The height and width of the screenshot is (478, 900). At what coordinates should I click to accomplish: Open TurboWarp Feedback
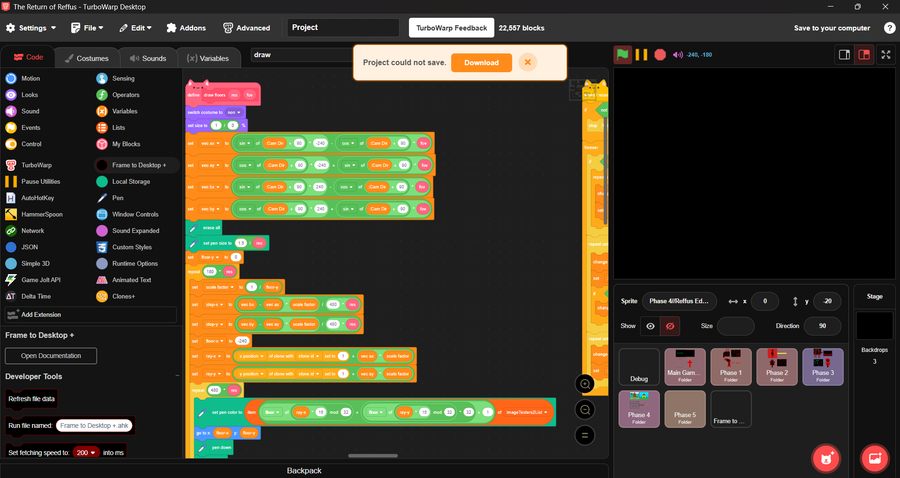point(452,28)
